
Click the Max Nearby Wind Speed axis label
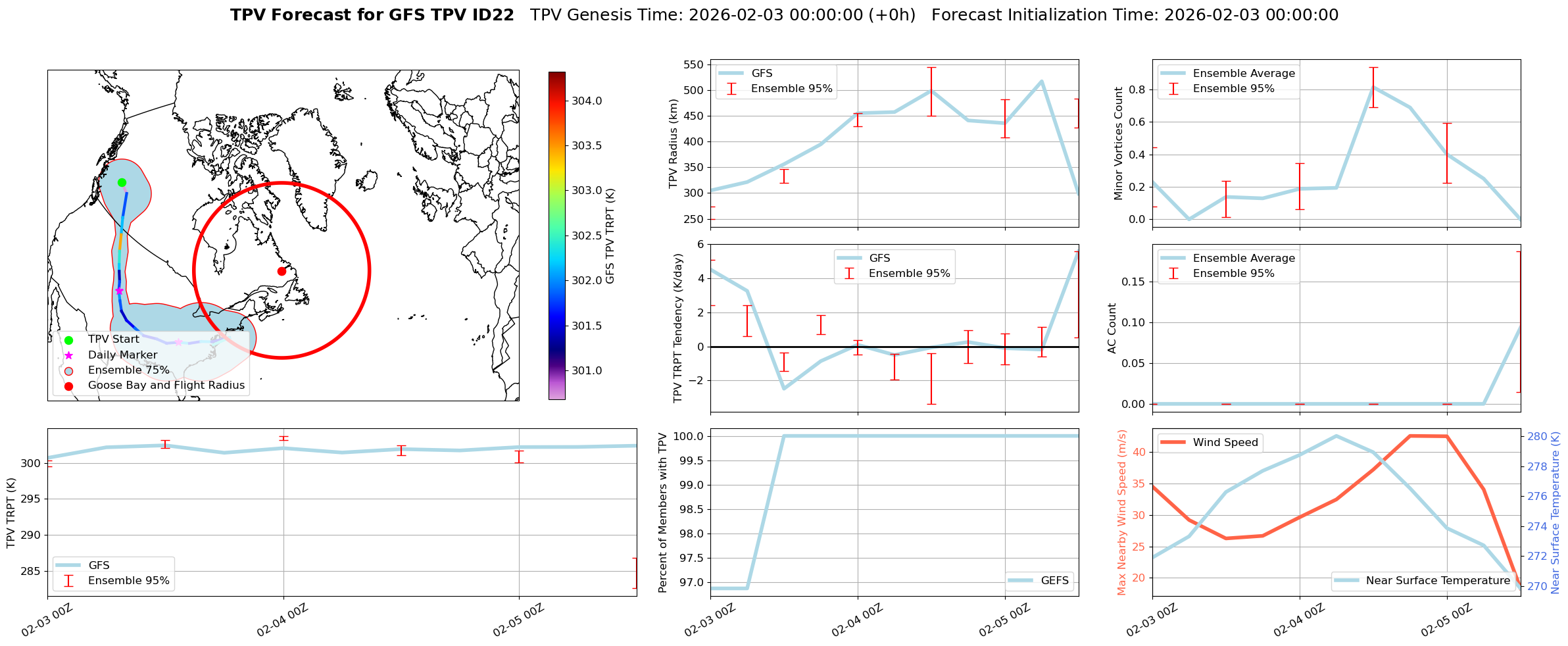(1121, 512)
